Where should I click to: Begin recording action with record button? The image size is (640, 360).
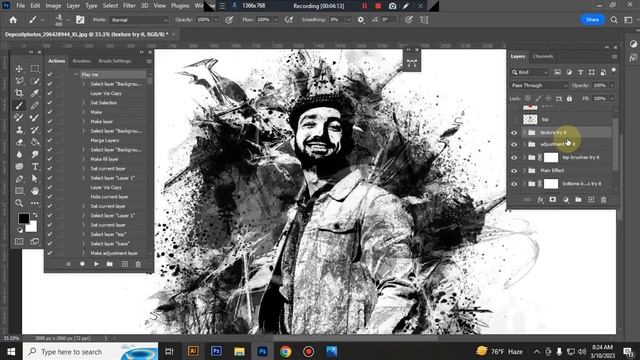[82, 264]
